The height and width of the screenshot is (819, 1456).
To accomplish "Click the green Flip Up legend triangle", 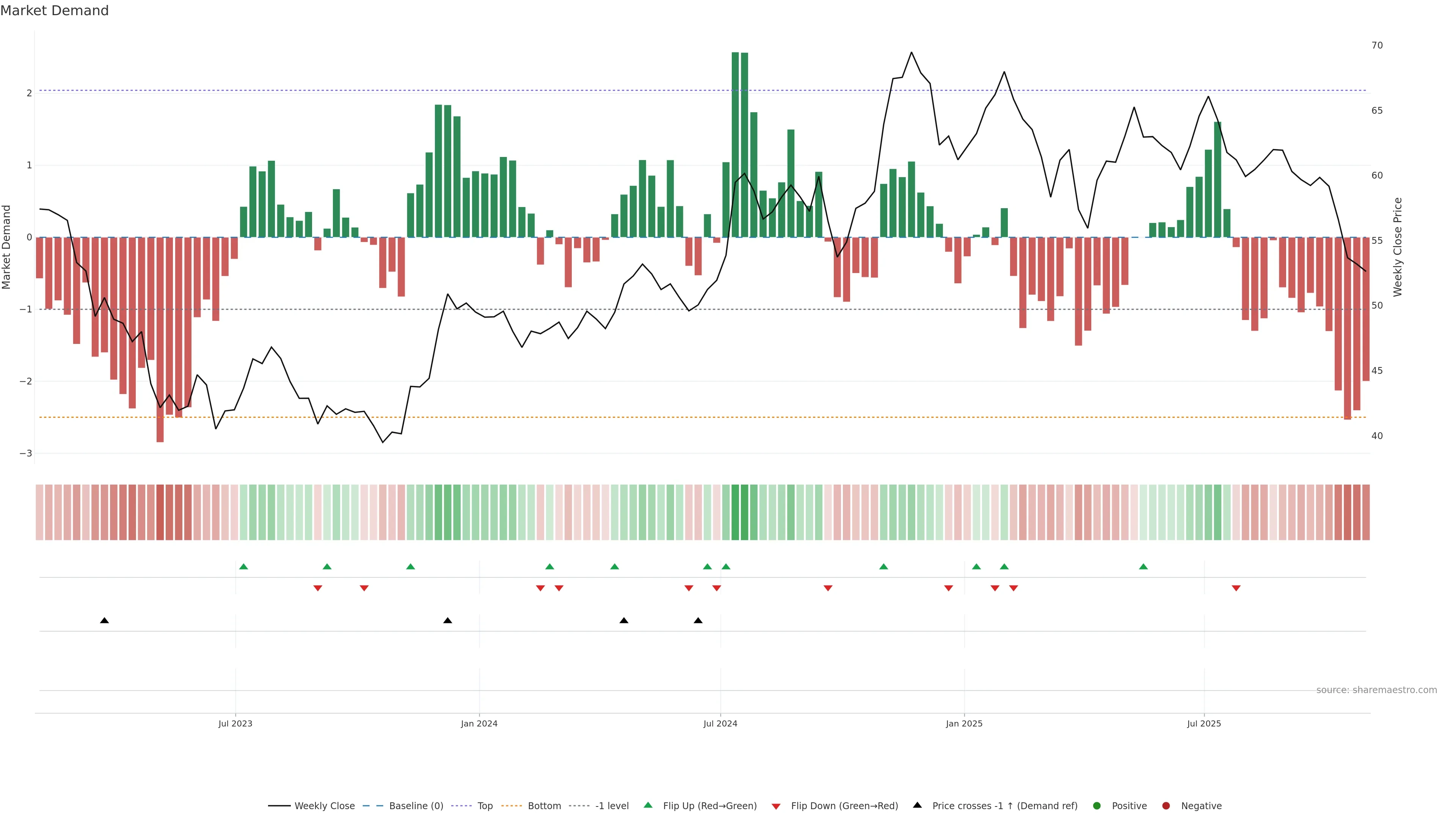I will [648, 805].
